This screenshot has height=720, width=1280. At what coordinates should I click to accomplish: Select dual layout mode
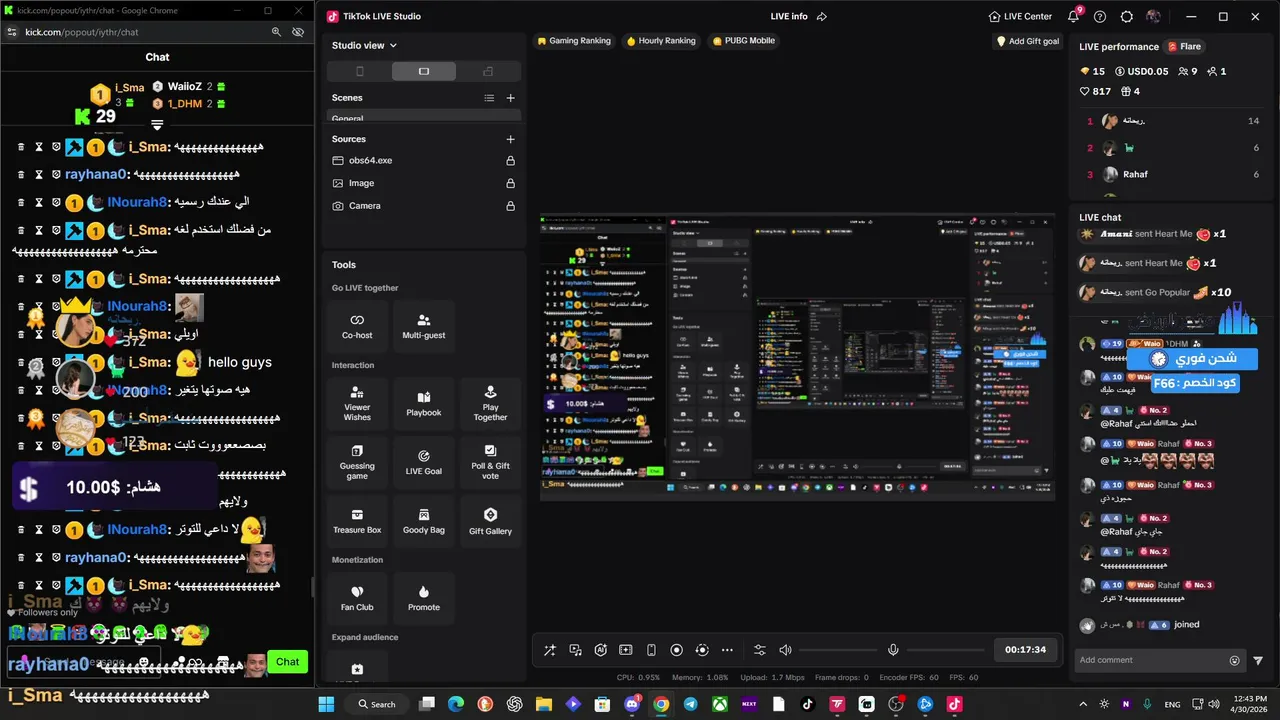pos(488,71)
